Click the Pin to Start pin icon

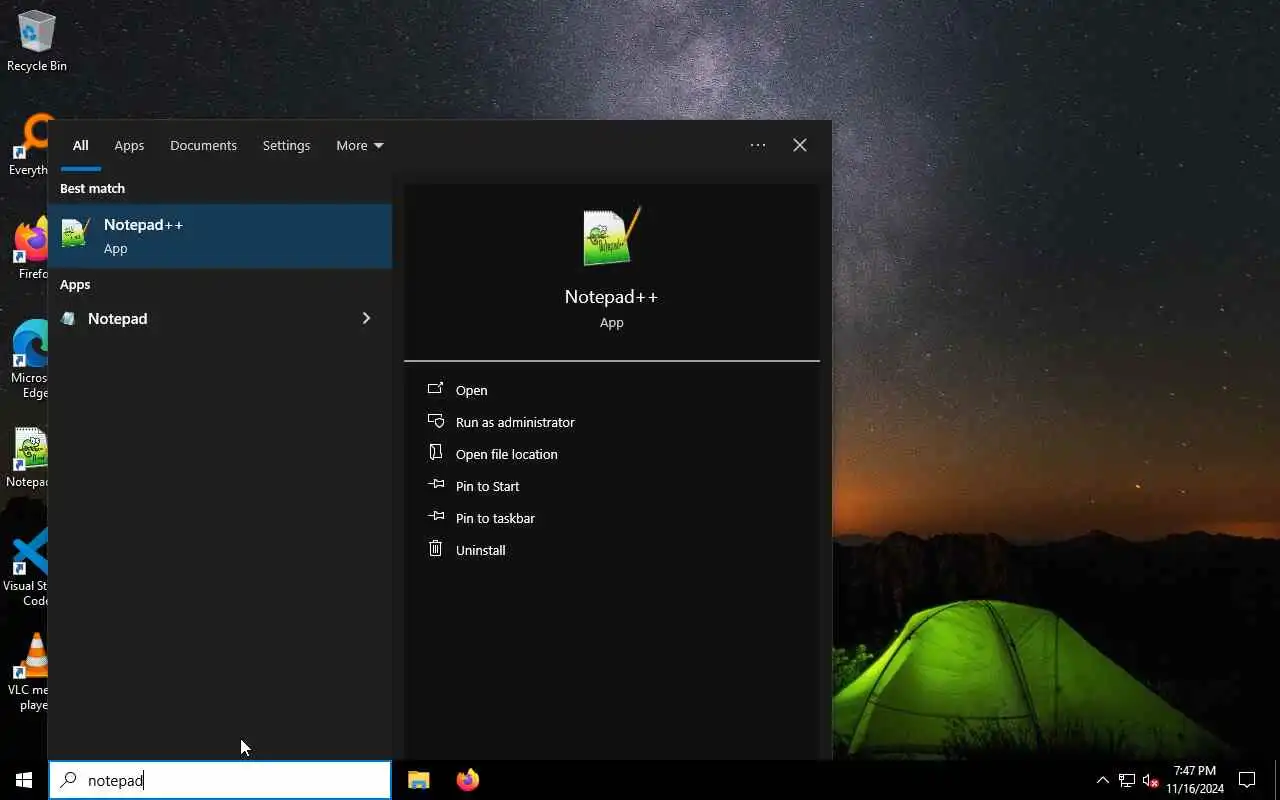[x=435, y=484]
